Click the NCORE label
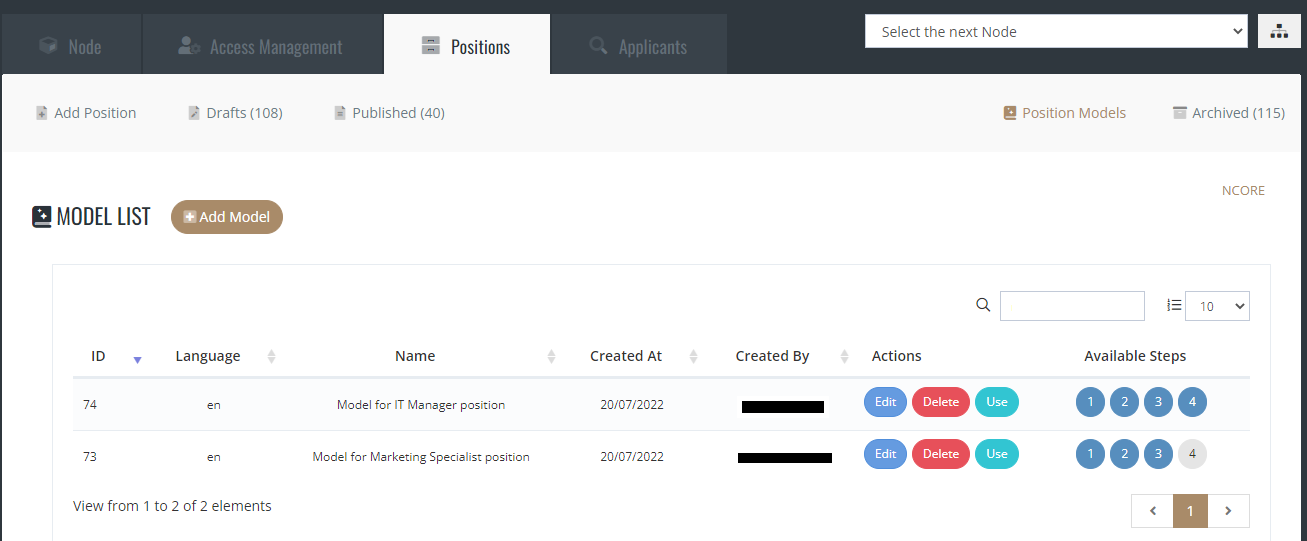 pos(1243,190)
